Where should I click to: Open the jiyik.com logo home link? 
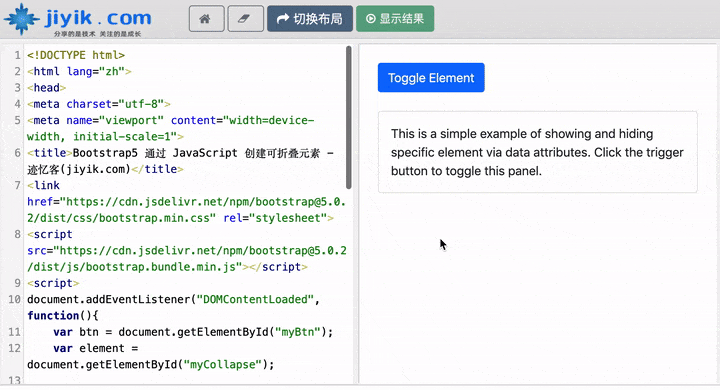pos(78,20)
